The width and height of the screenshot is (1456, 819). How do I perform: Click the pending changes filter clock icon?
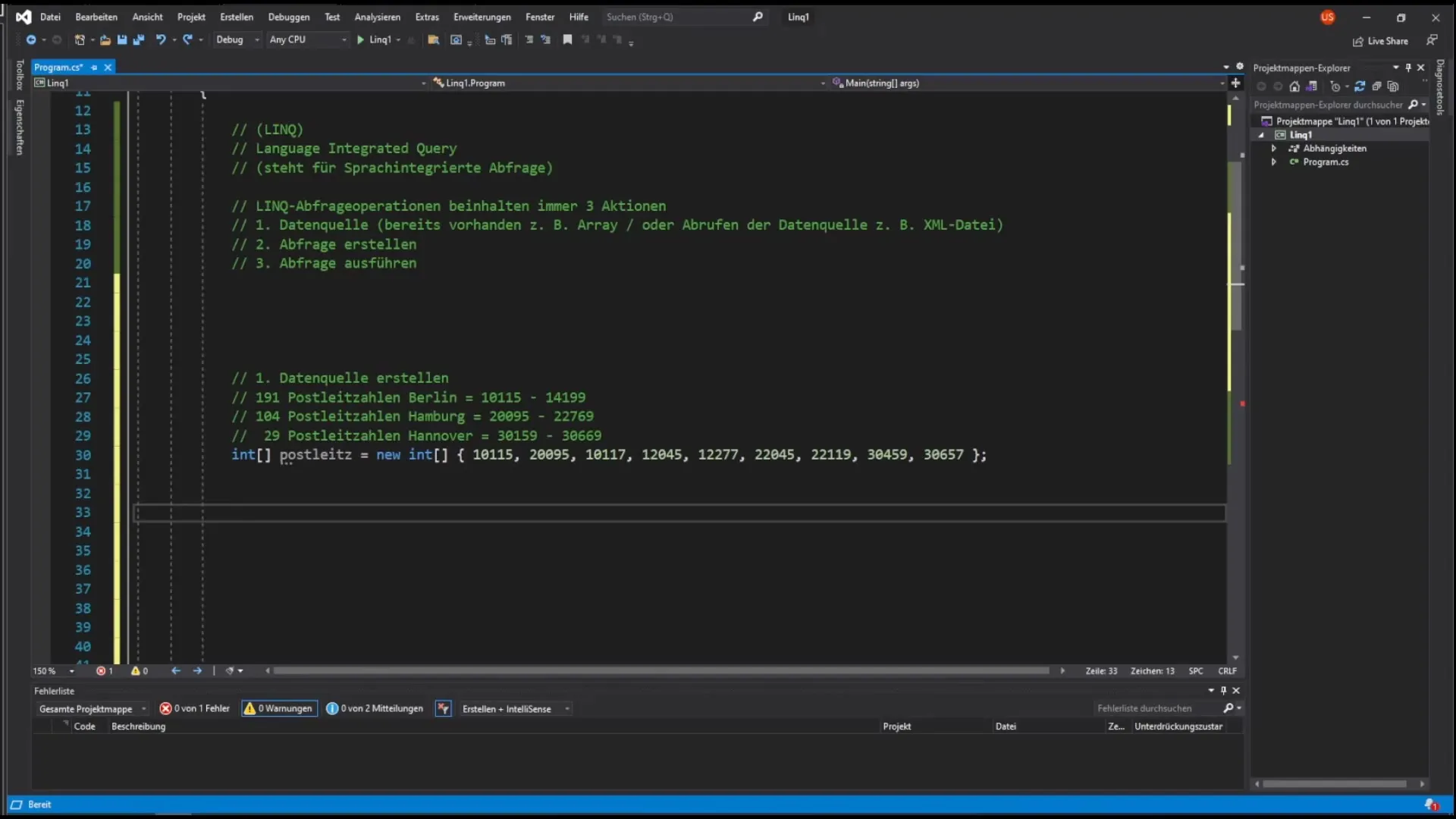1335,86
